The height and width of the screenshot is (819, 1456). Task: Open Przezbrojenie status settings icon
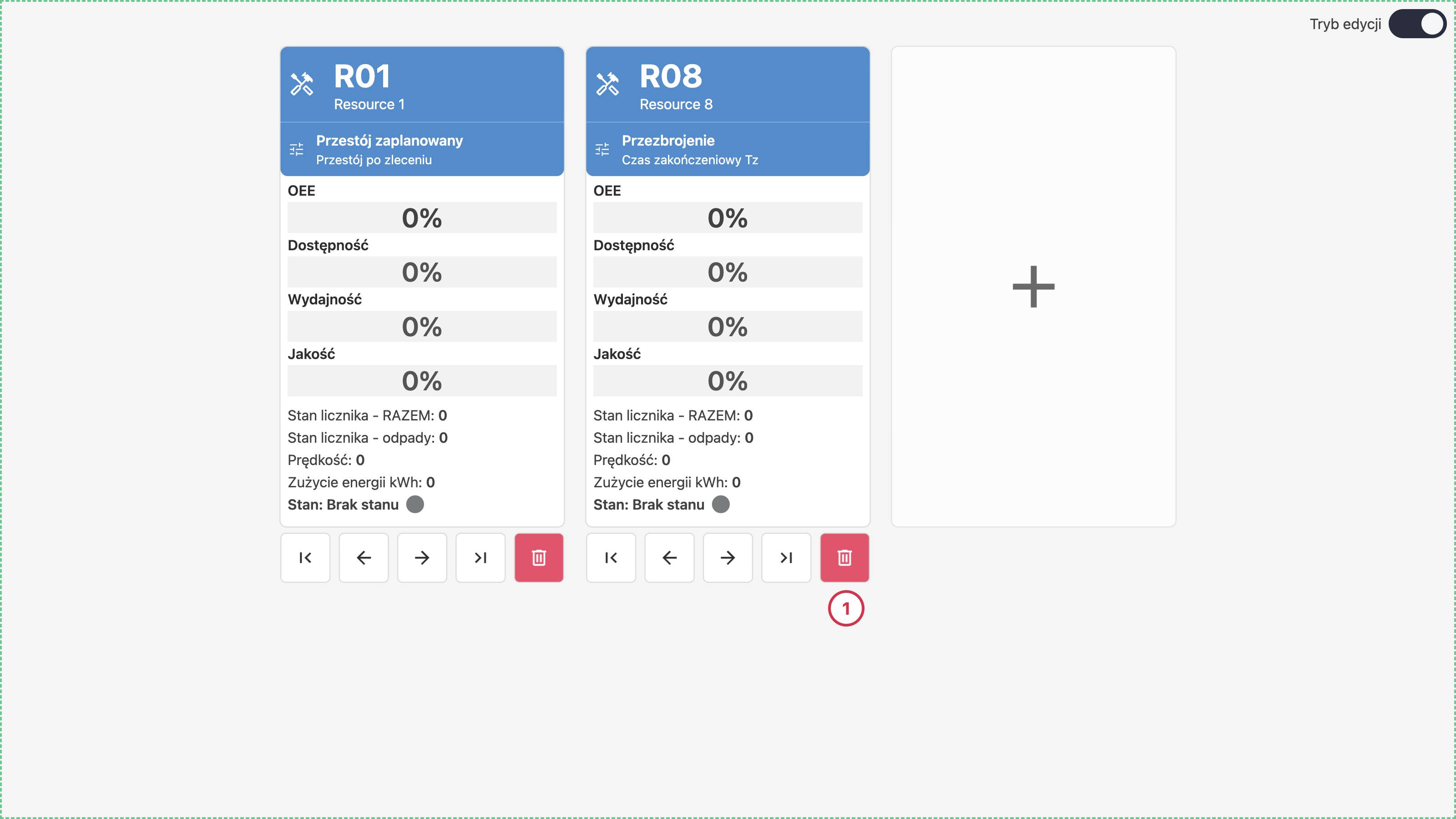[x=602, y=149]
